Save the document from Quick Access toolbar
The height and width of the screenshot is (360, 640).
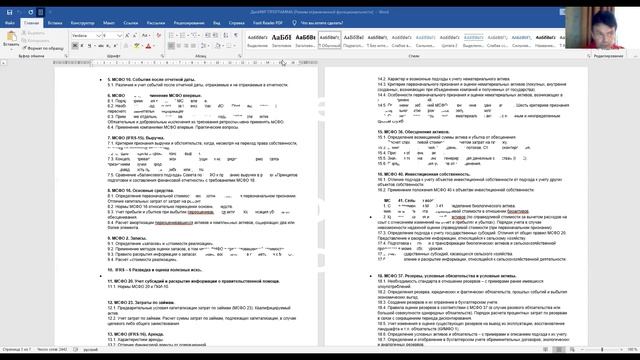pos(9,12)
